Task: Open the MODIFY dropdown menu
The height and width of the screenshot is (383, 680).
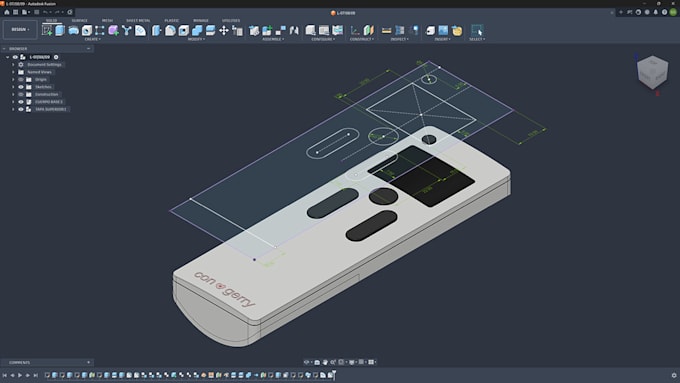Action: (x=196, y=39)
